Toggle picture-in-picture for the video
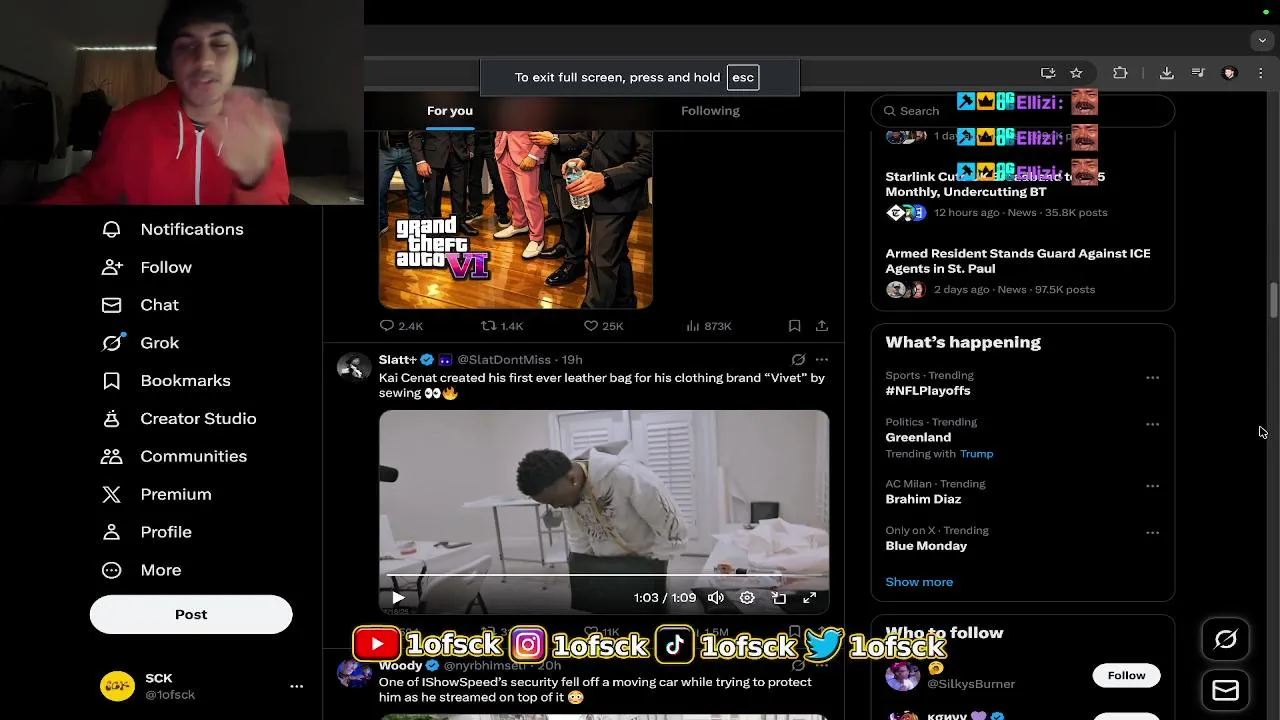1280x720 pixels. pyautogui.click(x=779, y=598)
